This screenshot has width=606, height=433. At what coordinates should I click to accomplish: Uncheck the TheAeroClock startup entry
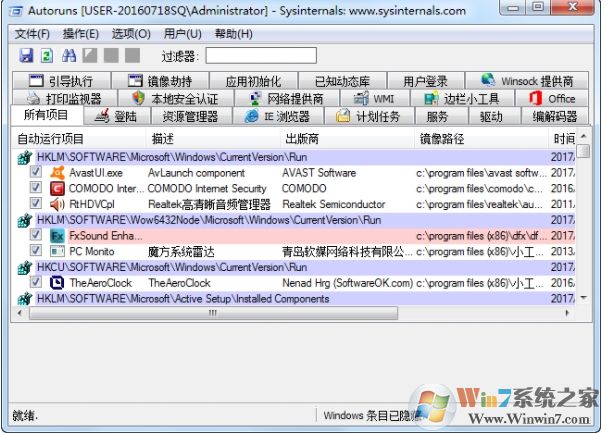click(x=36, y=282)
